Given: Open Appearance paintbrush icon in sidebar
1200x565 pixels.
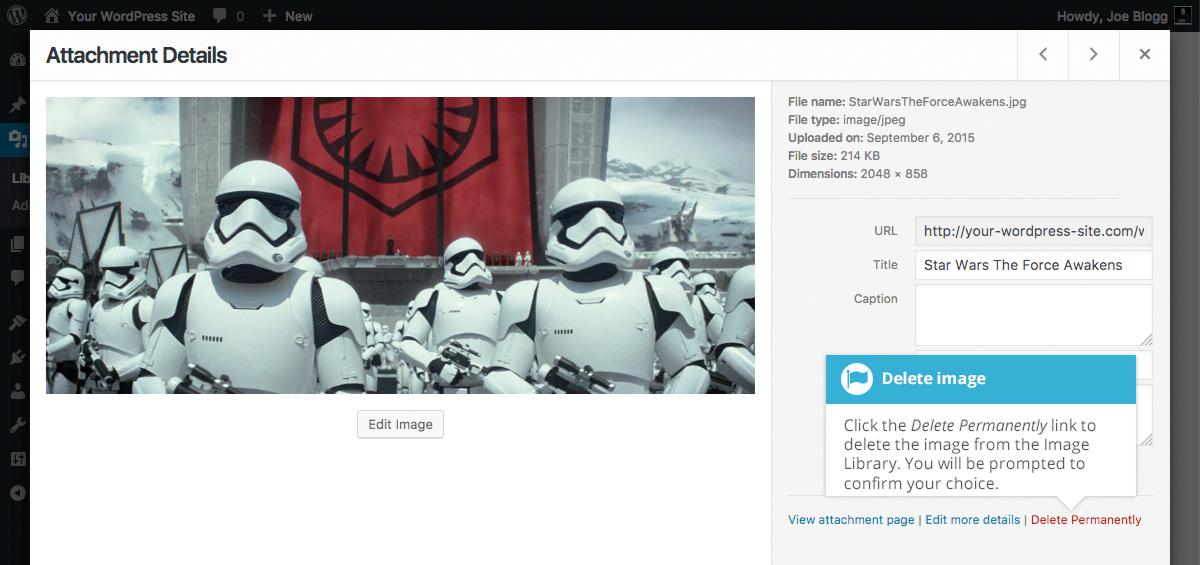Looking at the screenshot, I should tap(17, 323).
